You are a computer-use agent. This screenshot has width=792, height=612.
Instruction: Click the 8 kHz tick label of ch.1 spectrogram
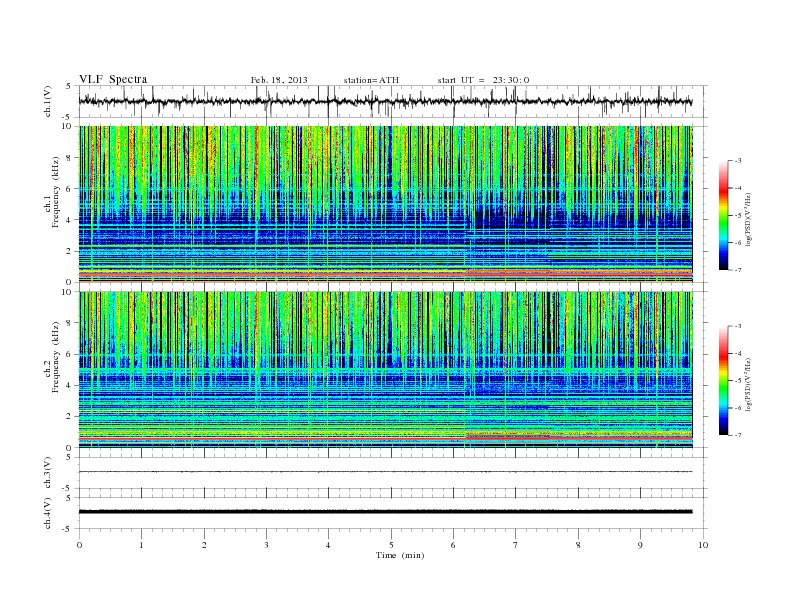tap(70, 158)
